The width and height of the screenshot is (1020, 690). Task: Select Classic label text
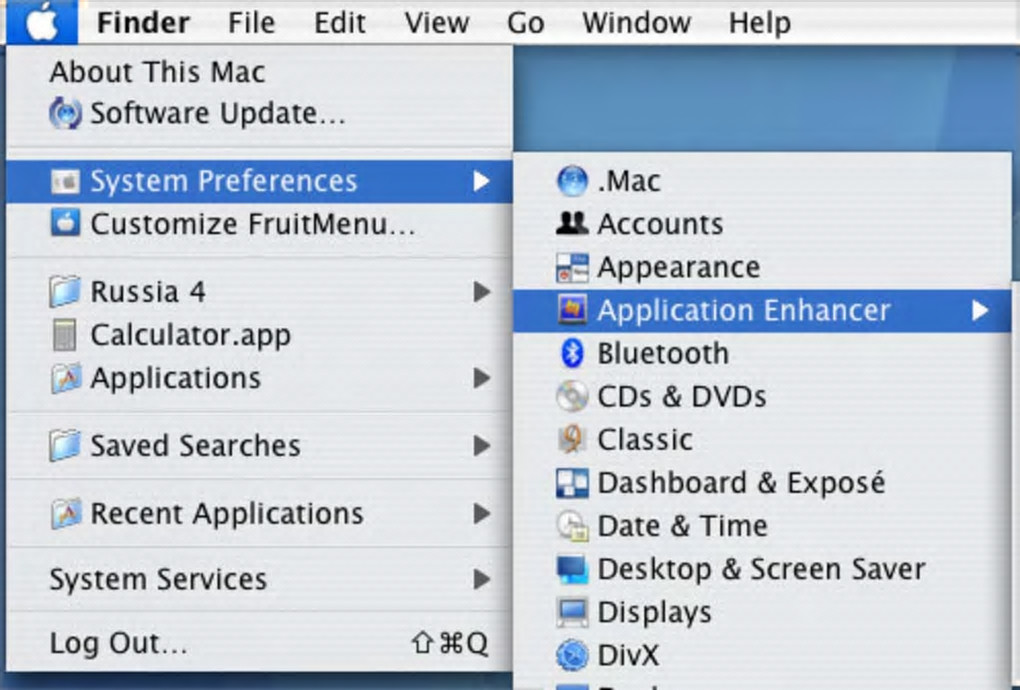(645, 440)
